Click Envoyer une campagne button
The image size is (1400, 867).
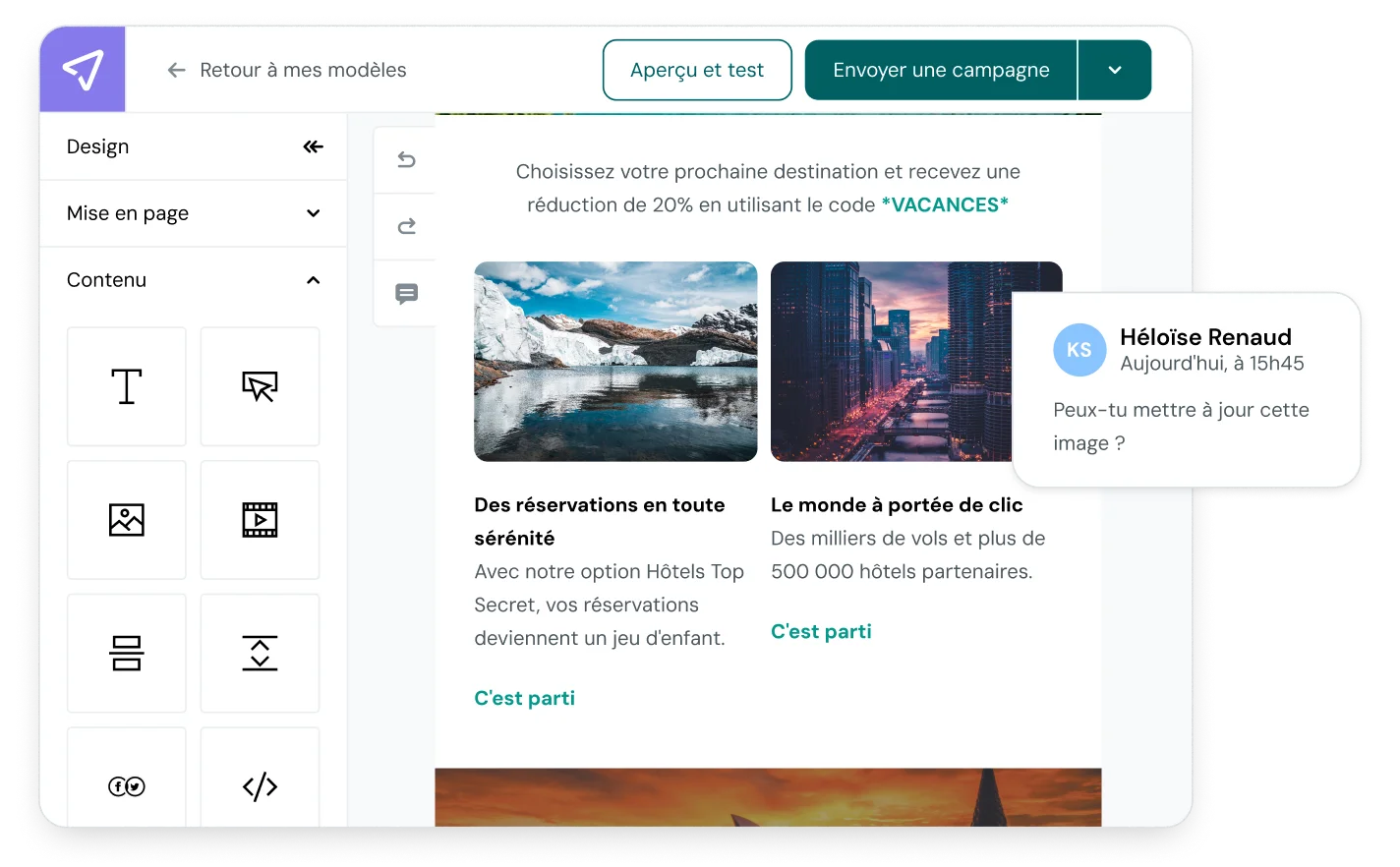coord(941,70)
